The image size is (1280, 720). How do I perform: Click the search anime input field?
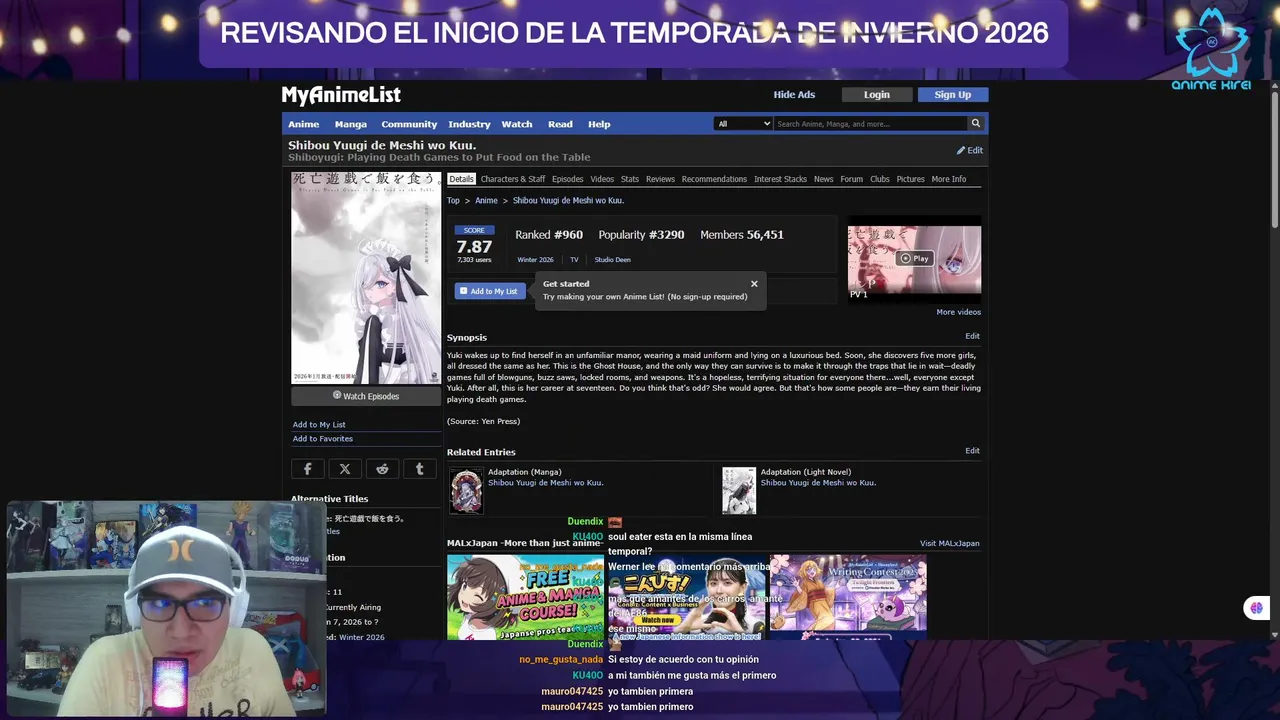pyautogui.click(x=870, y=123)
